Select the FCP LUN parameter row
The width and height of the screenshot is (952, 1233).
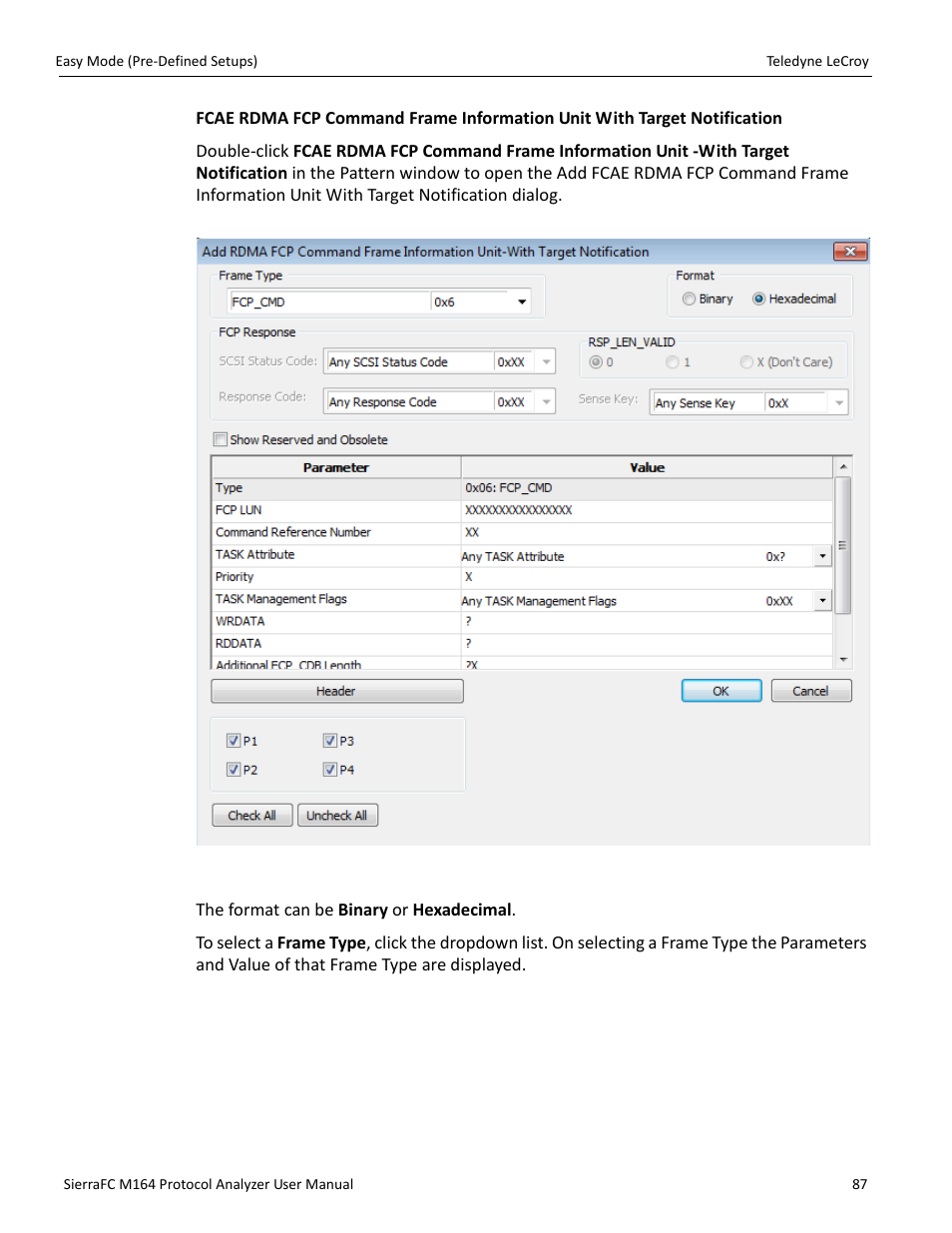coord(523,510)
